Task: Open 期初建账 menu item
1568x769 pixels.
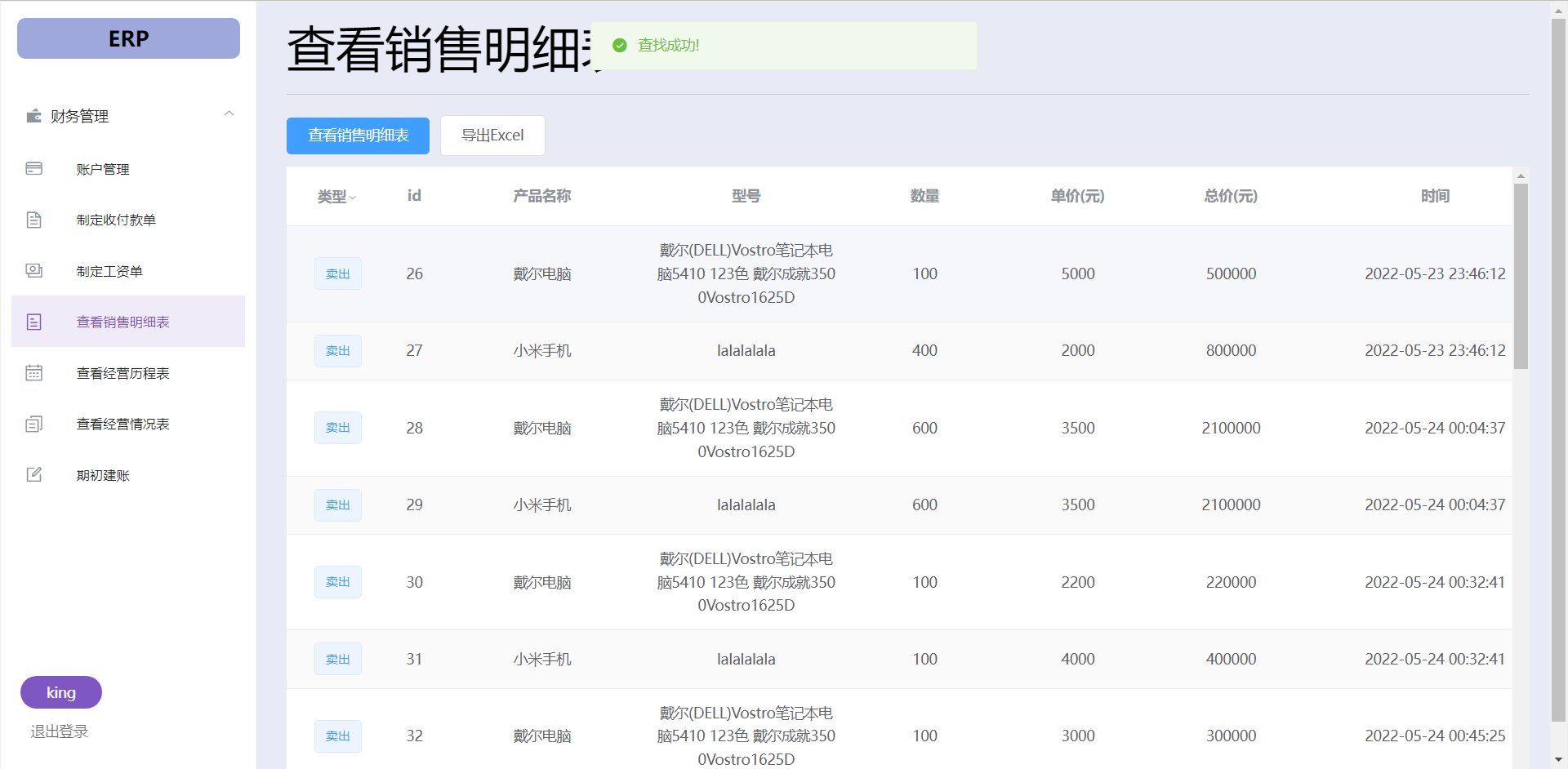Action: 128,475
